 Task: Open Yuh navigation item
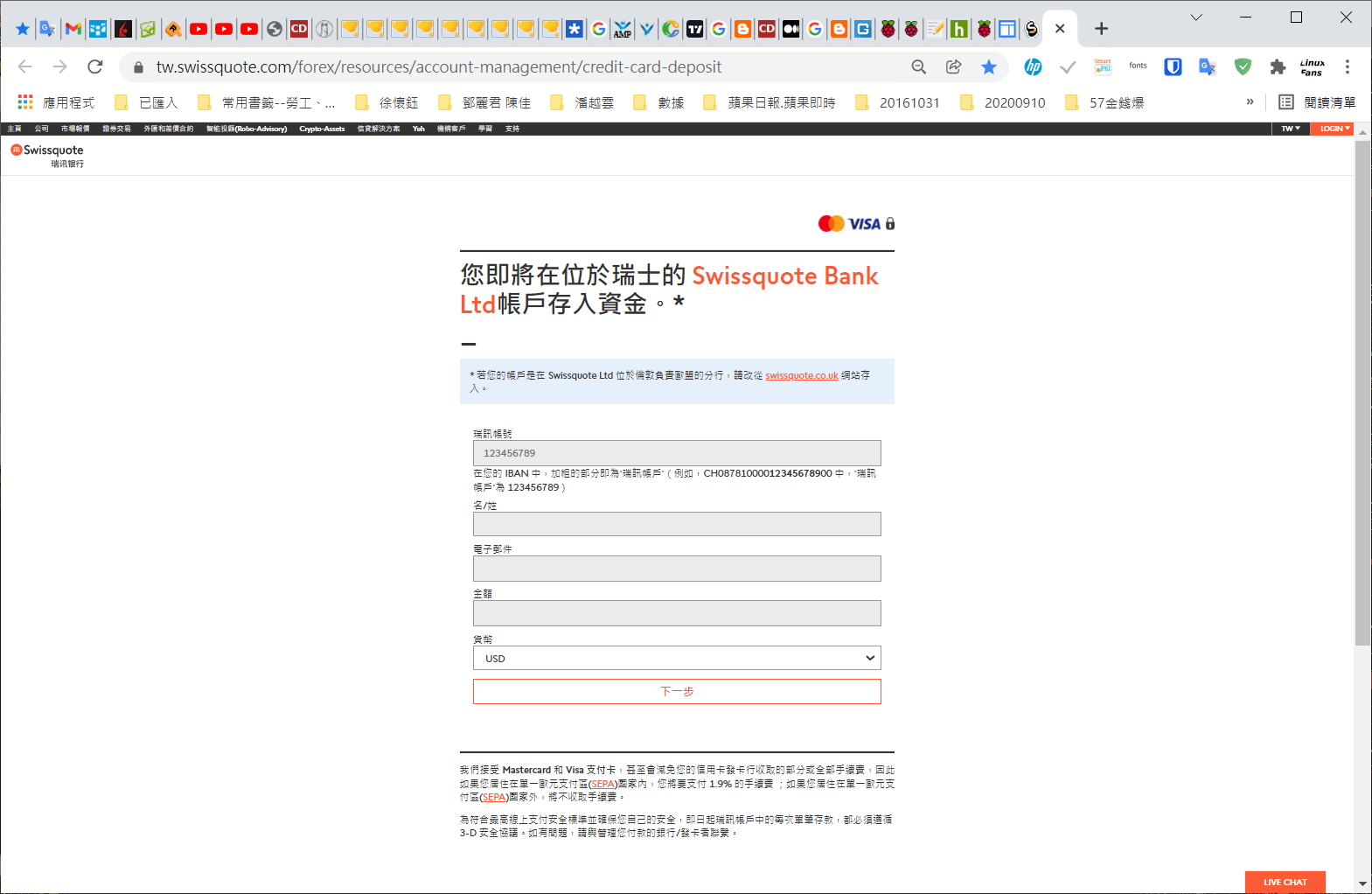click(419, 129)
